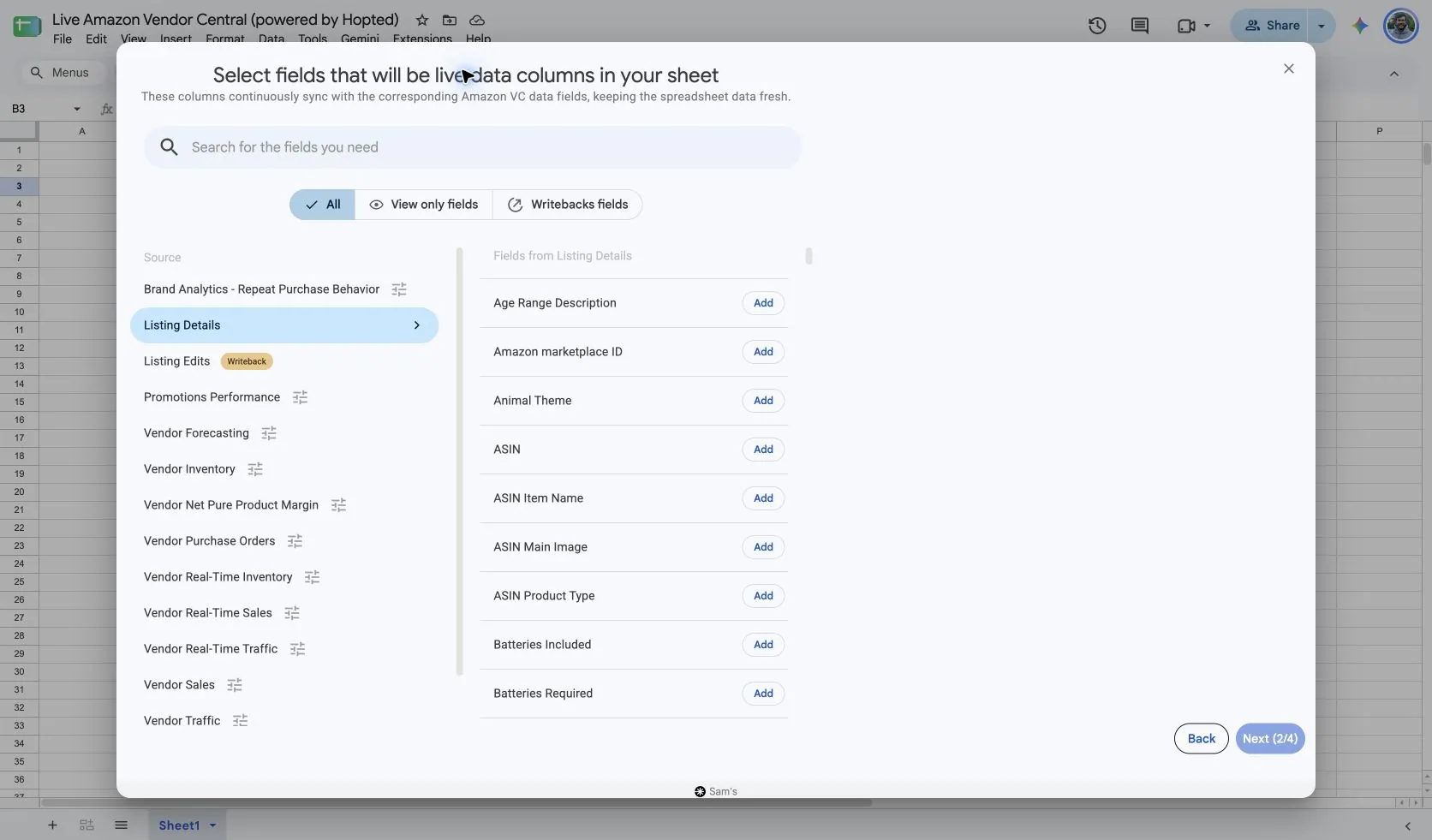This screenshot has height=840, width=1432.
Task: Click filter icon beside Vendor Real-Time Inventory
Action: point(312,577)
